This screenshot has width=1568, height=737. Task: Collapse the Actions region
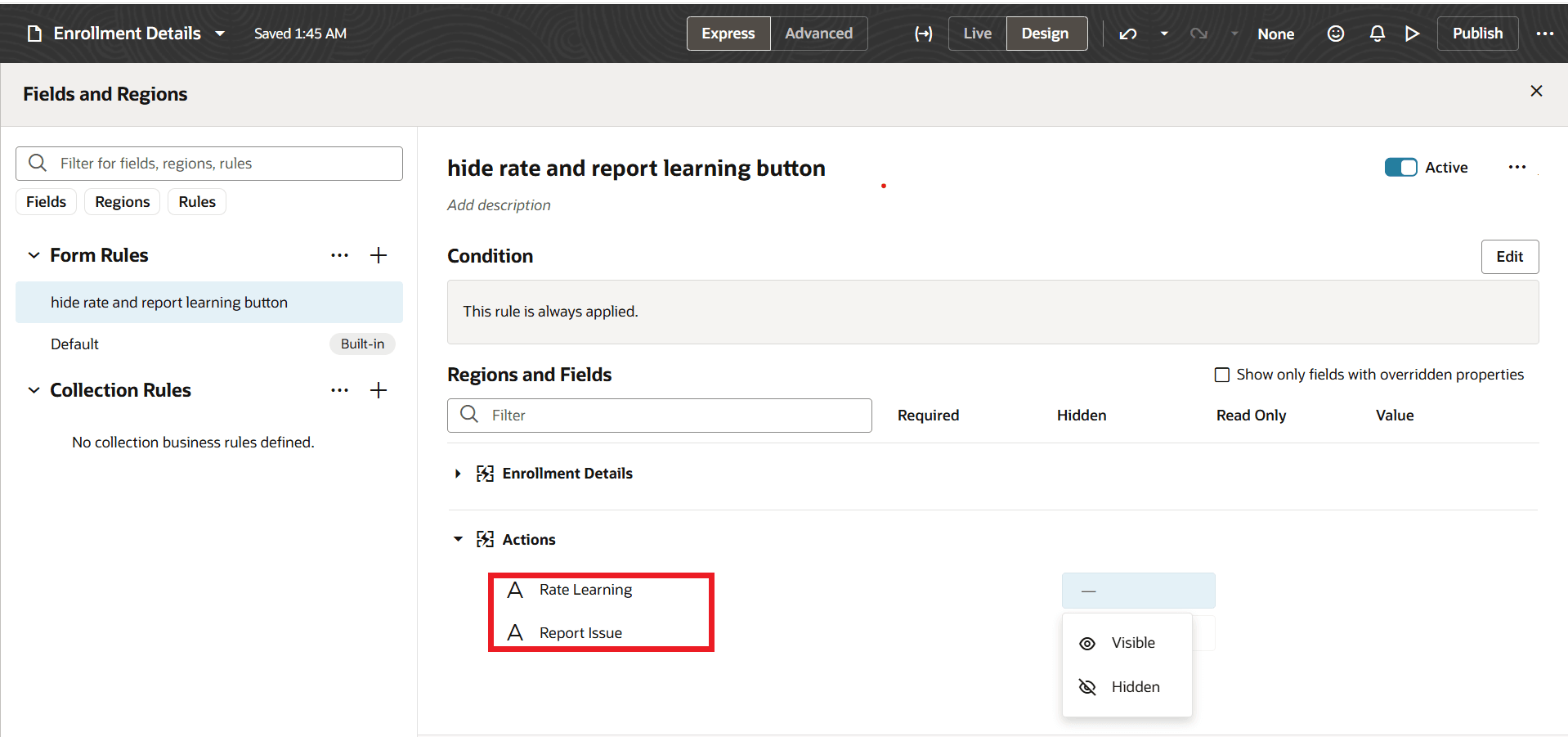coord(458,539)
